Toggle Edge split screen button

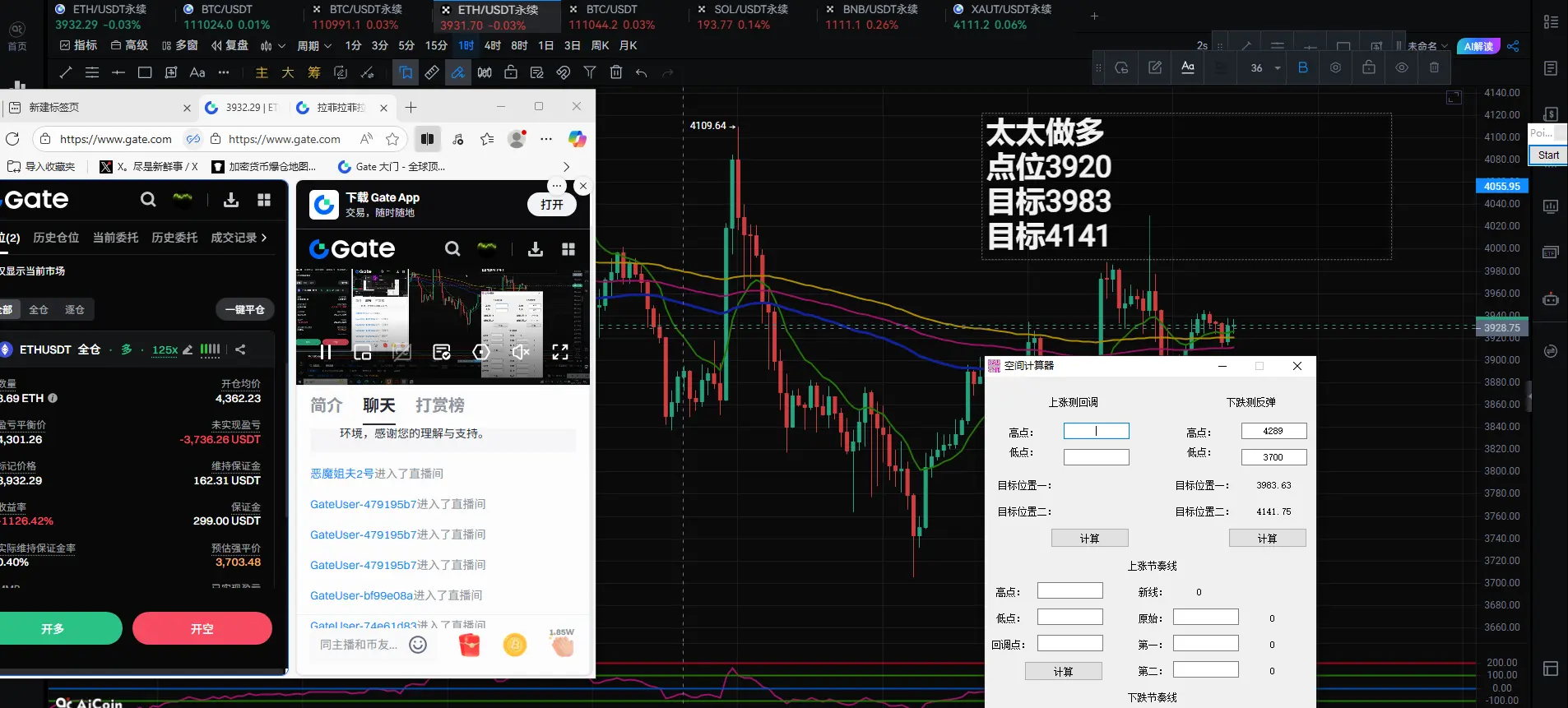pyautogui.click(x=427, y=139)
